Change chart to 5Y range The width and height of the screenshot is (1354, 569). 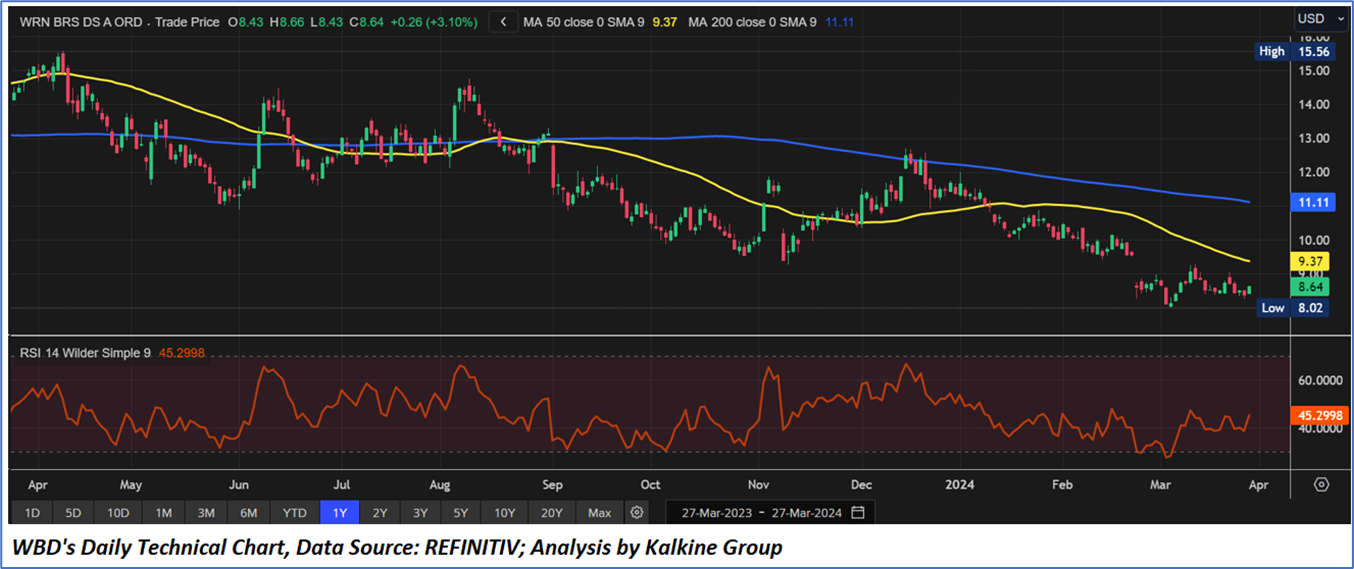(x=460, y=513)
